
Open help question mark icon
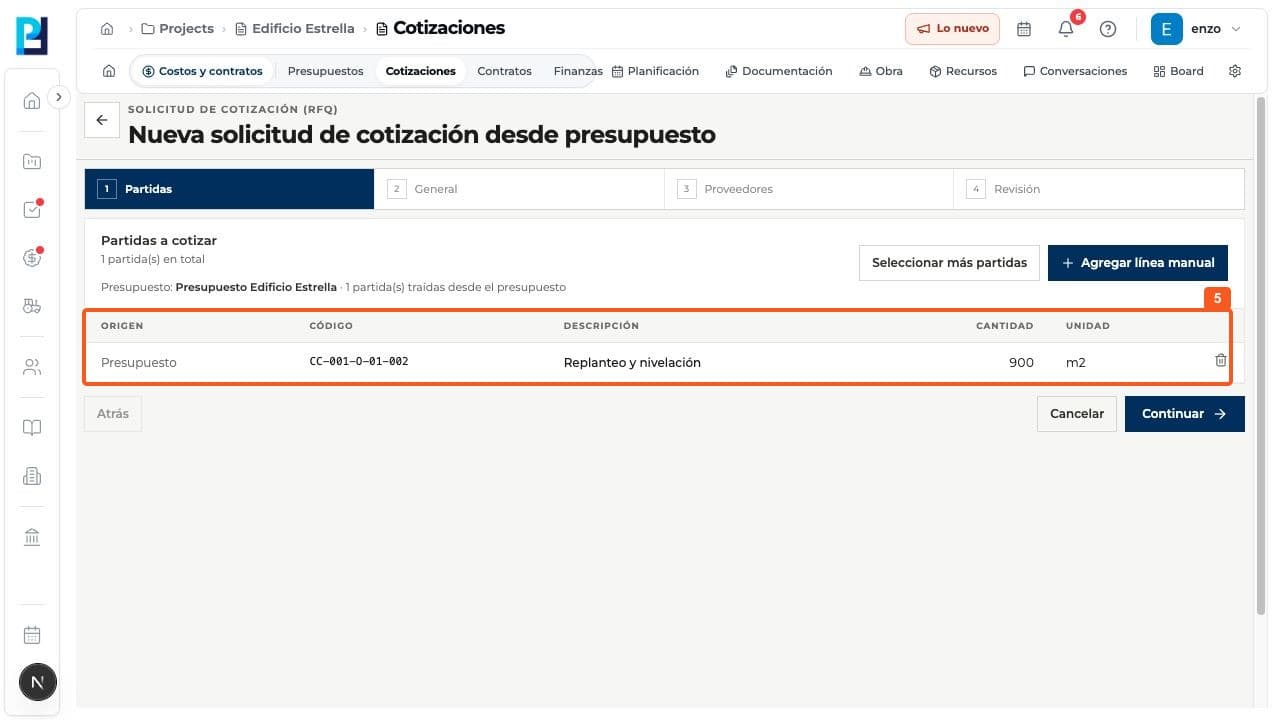click(1108, 29)
